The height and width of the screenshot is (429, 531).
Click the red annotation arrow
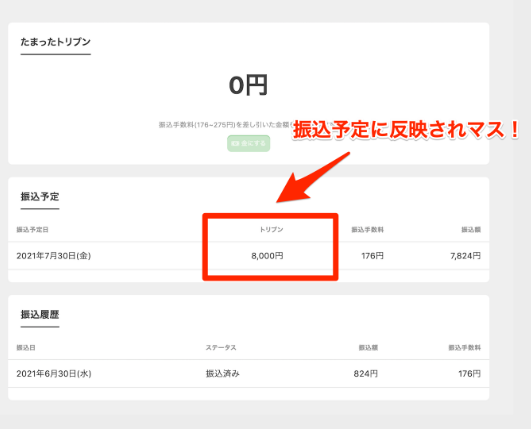pyautogui.click(x=313, y=178)
